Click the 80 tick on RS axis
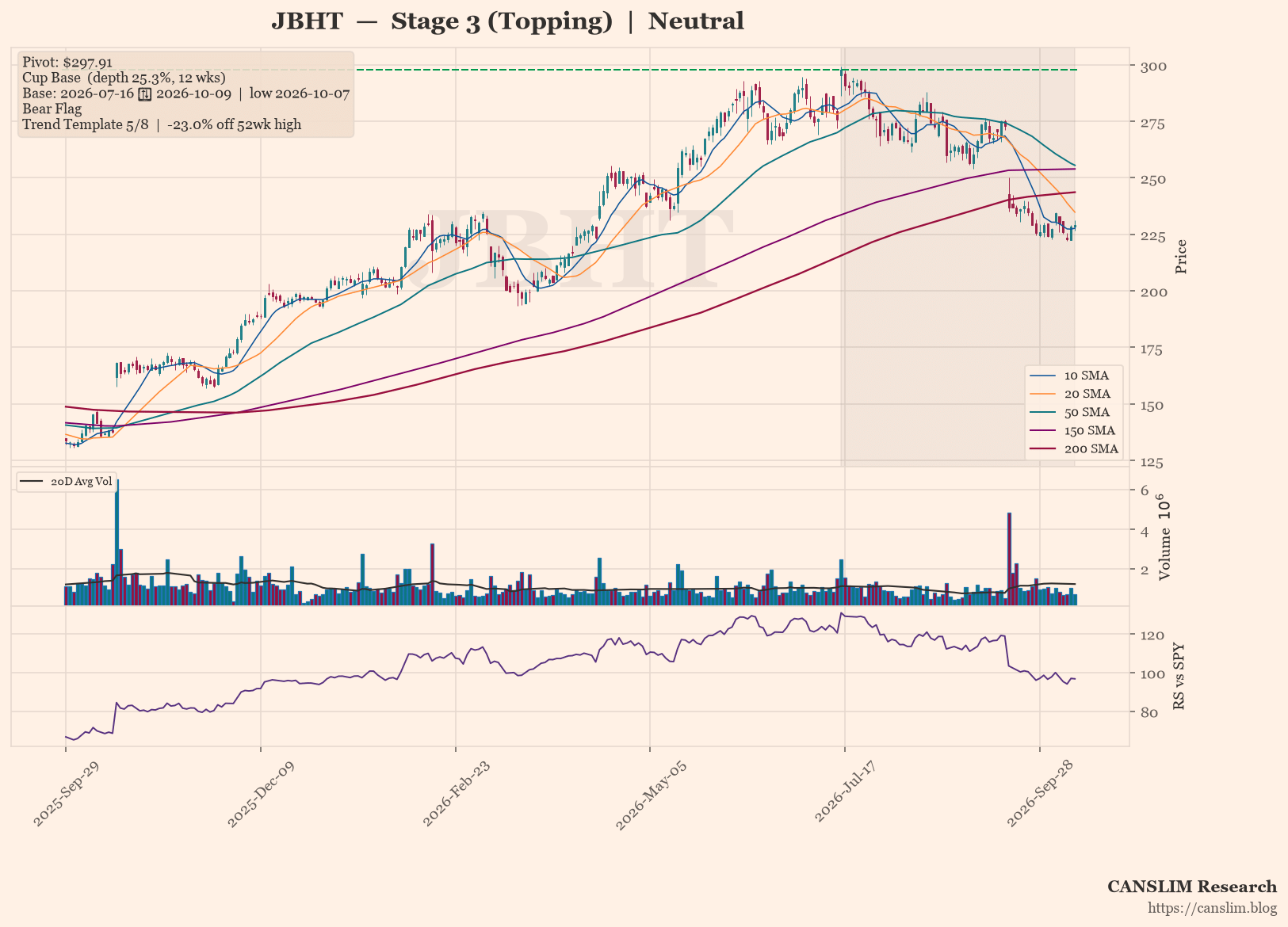Viewport: 1288px width, 927px height. [x=1148, y=712]
